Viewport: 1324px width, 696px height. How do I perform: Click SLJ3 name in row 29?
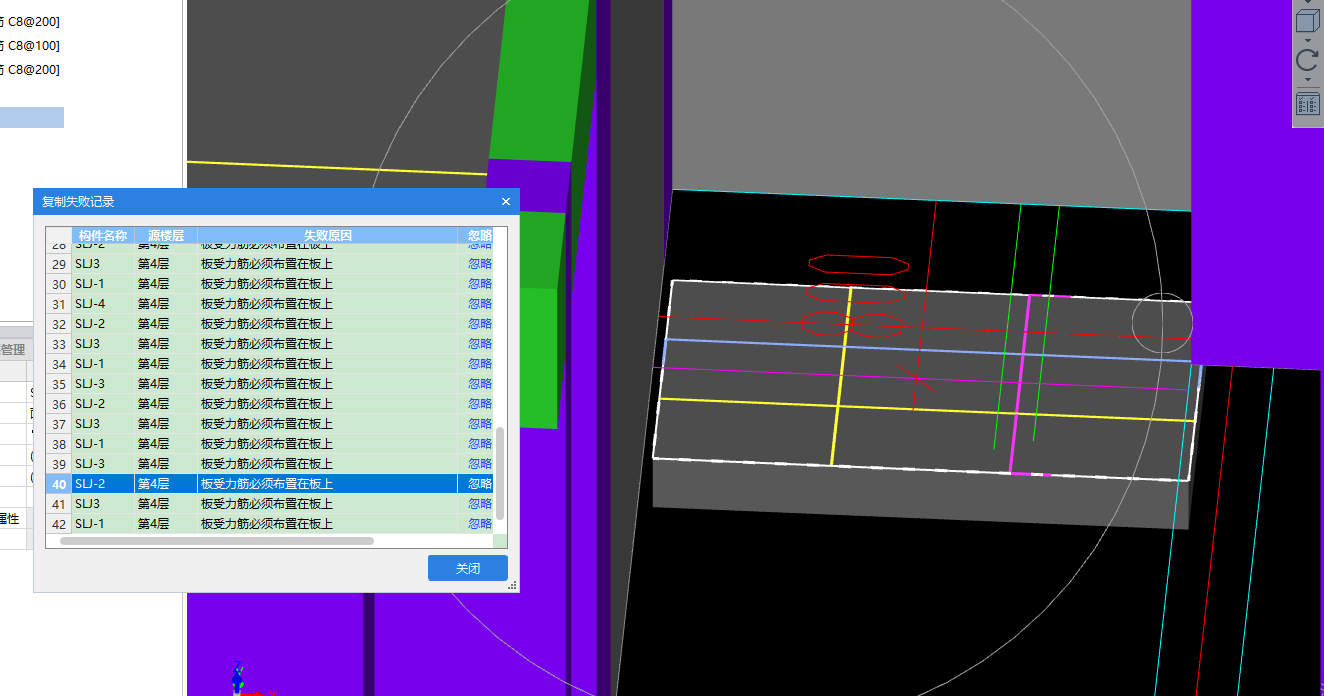[87, 264]
